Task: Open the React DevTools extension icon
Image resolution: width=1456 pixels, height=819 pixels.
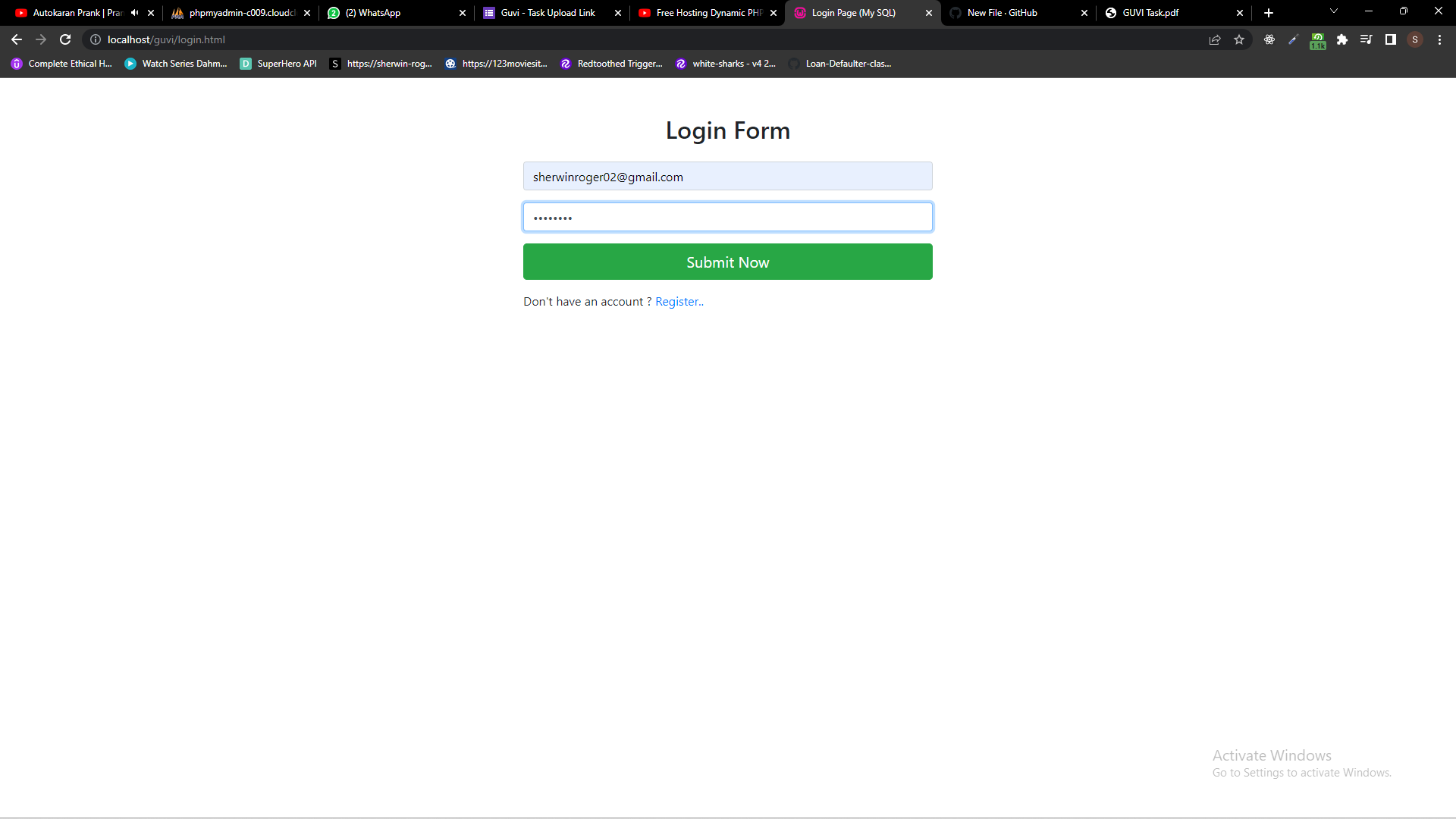Action: (x=1269, y=39)
